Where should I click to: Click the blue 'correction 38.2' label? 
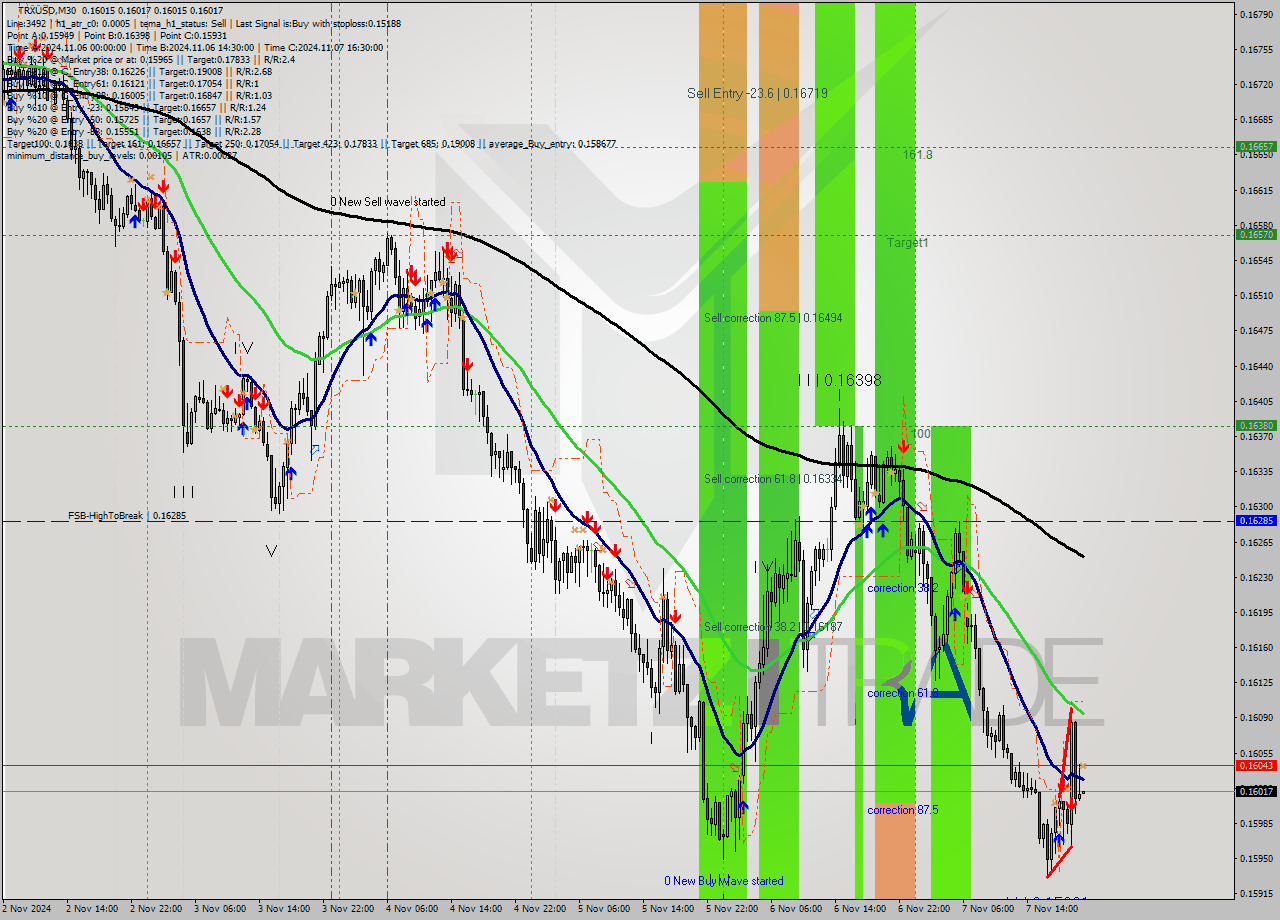point(902,588)
